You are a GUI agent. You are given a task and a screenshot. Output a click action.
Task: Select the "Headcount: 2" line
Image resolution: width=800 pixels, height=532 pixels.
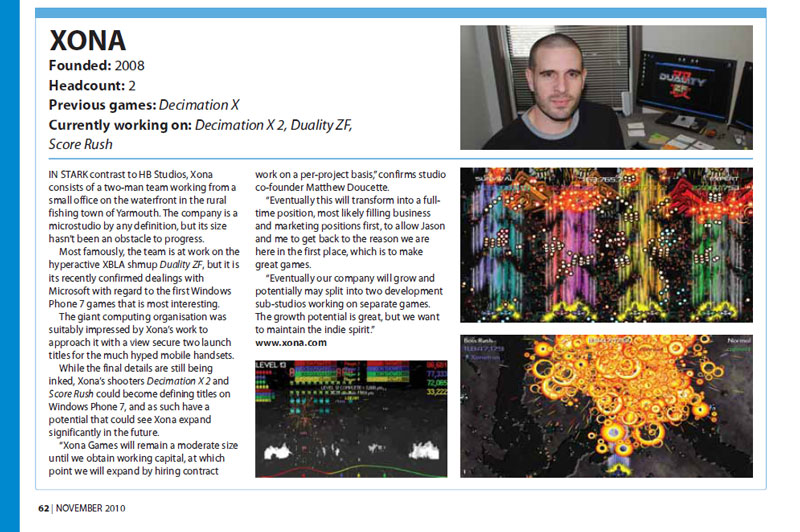pyautogui.click(x=92, y=85)
